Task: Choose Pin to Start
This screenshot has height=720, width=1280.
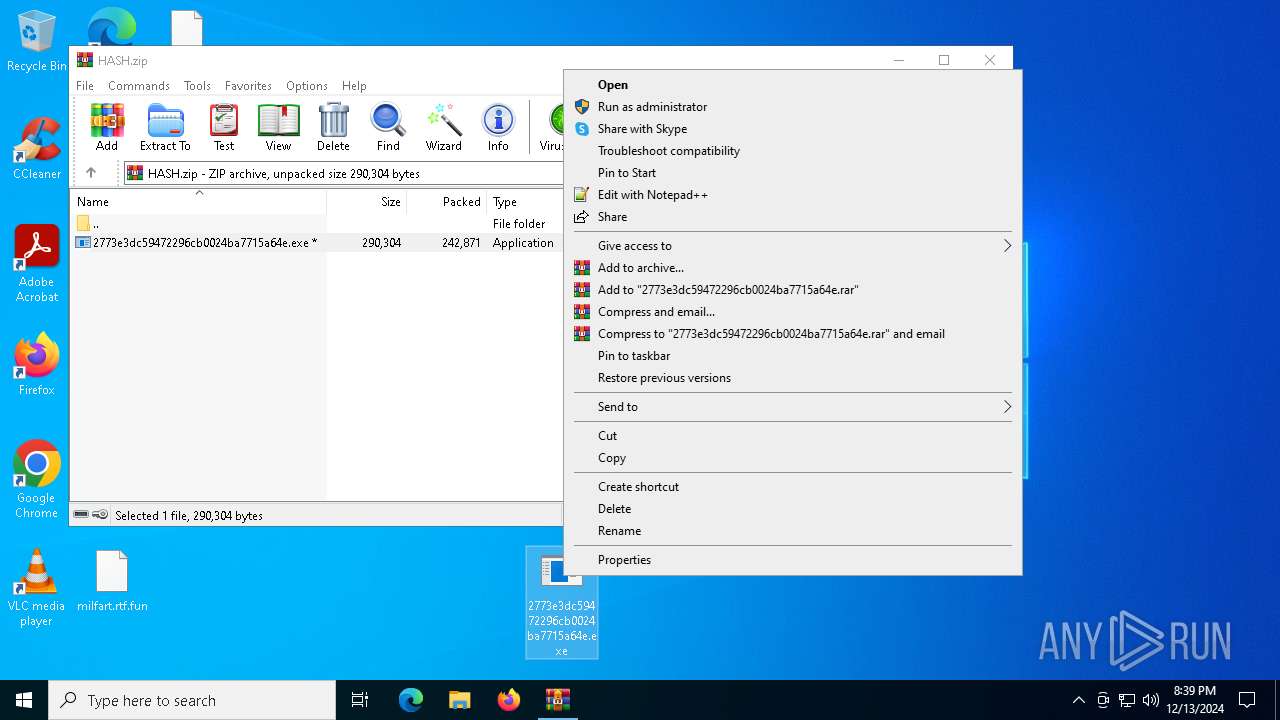Action: point(792,173)
